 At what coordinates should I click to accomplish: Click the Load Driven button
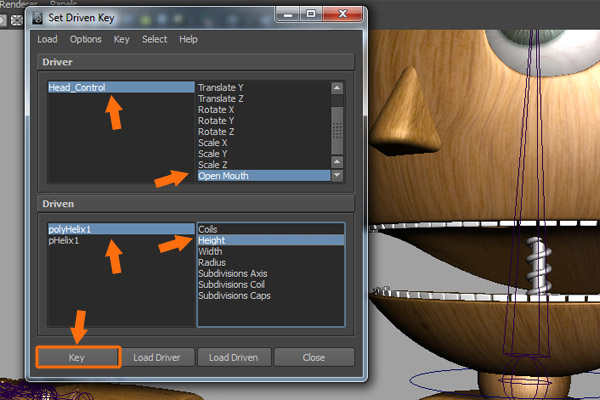pyautogui.click(x=234, y=358)
